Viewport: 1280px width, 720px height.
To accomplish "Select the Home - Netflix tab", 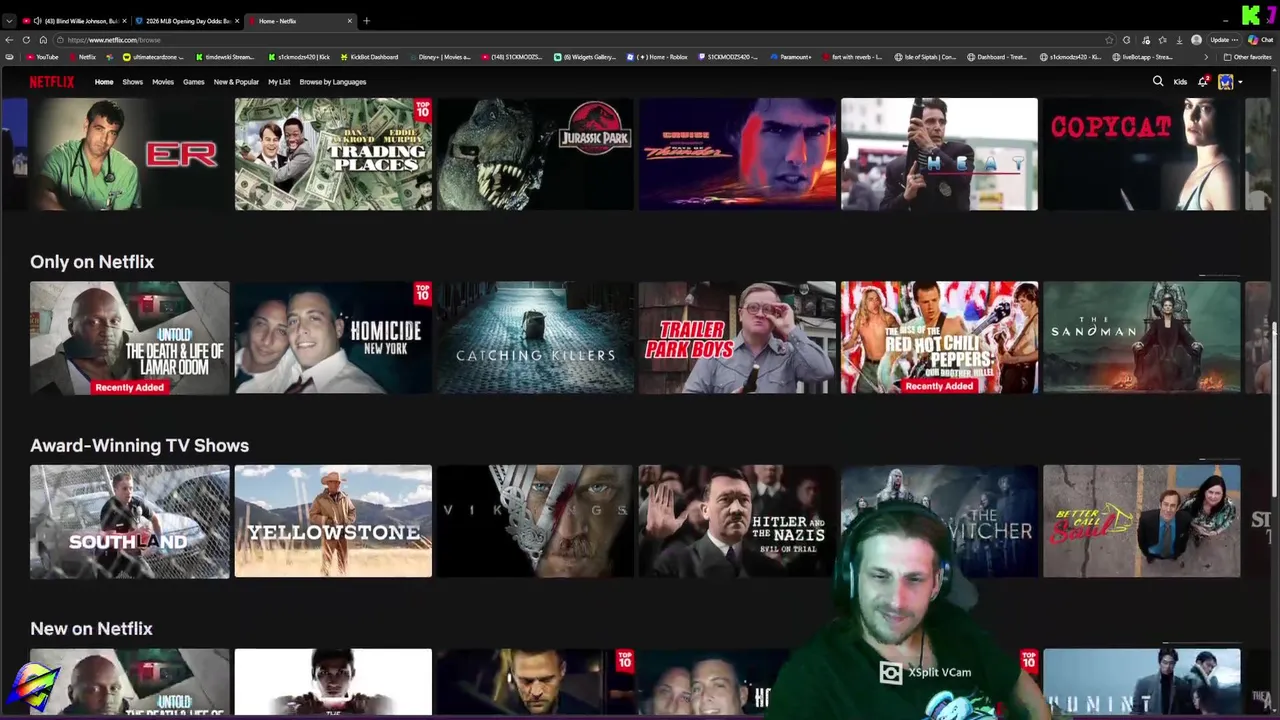I will [300, 21].
